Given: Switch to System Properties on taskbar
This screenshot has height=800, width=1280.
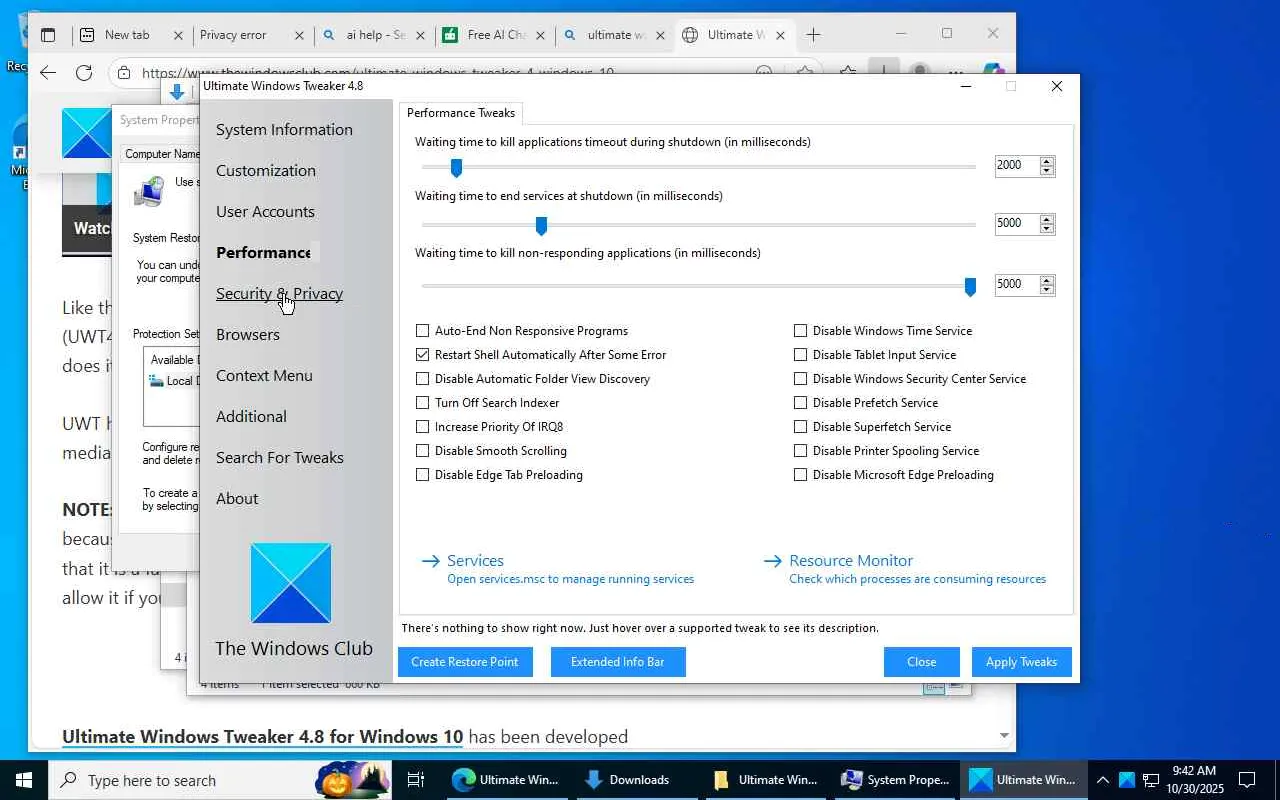Looking at the screenshot, I should [x=896, y=780].
